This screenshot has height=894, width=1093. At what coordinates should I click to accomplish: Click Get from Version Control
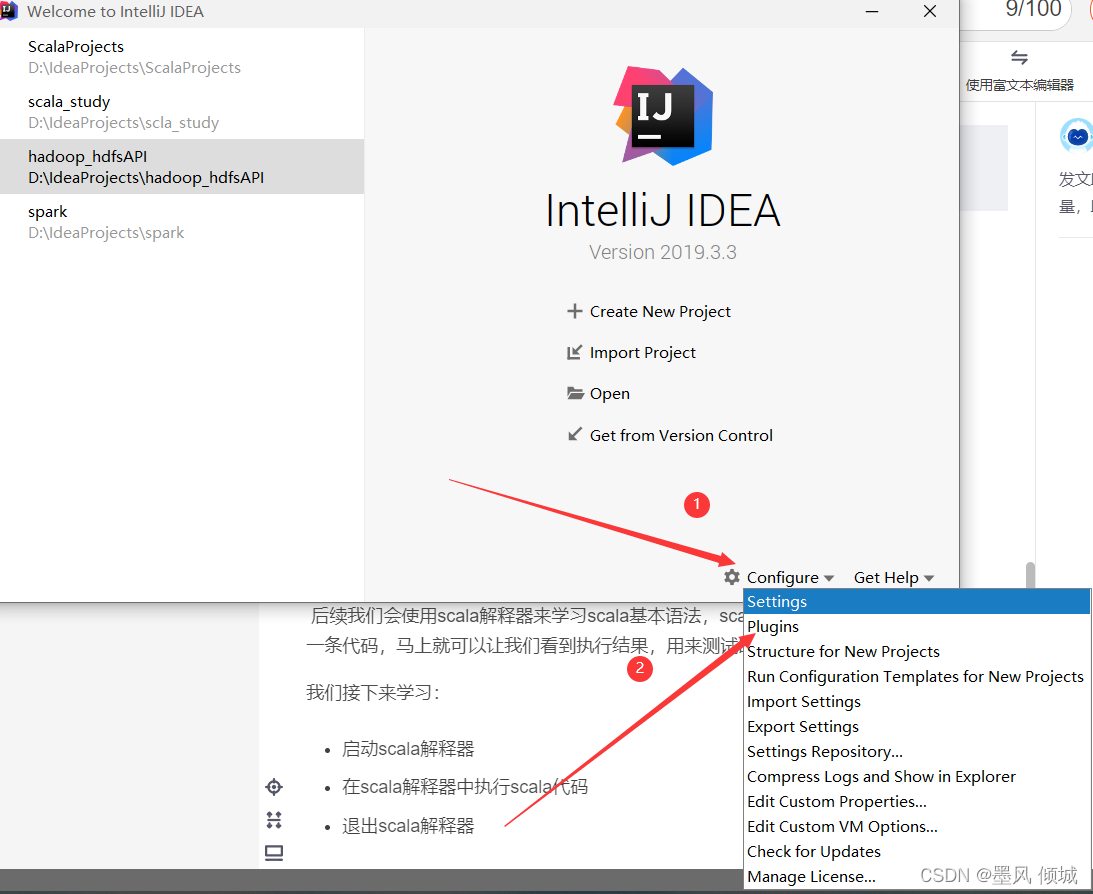click(681, 436)
